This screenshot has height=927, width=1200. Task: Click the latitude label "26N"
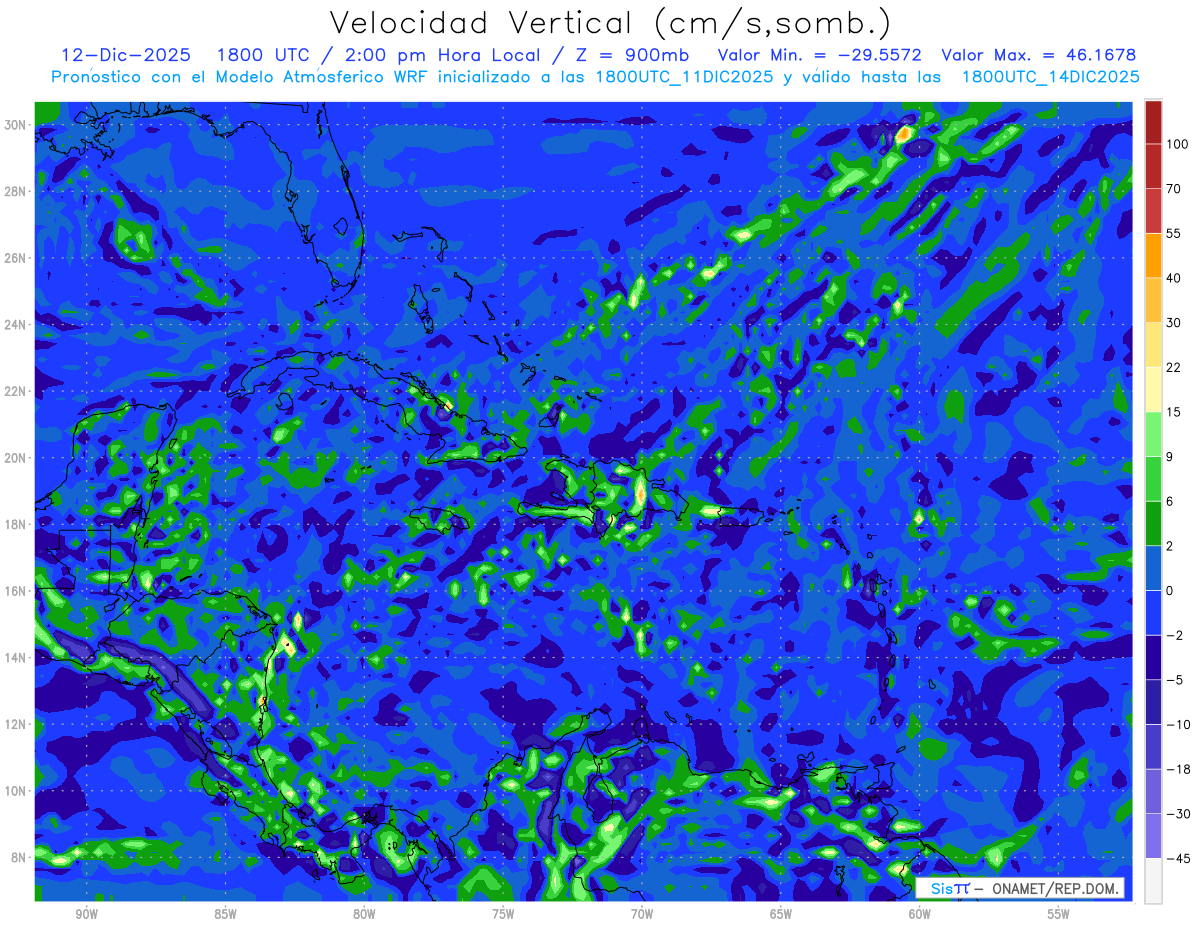(x=16, y=258)
